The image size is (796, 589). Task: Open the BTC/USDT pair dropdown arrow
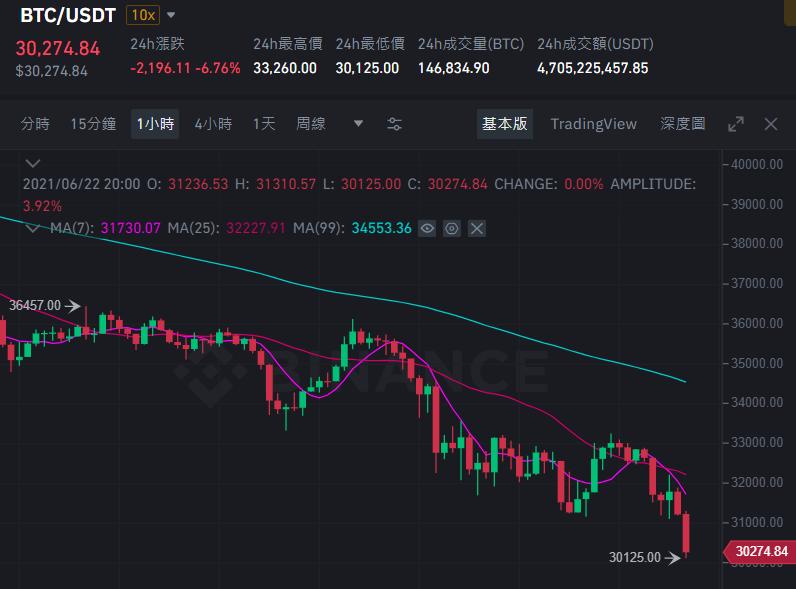pos(171,15)
